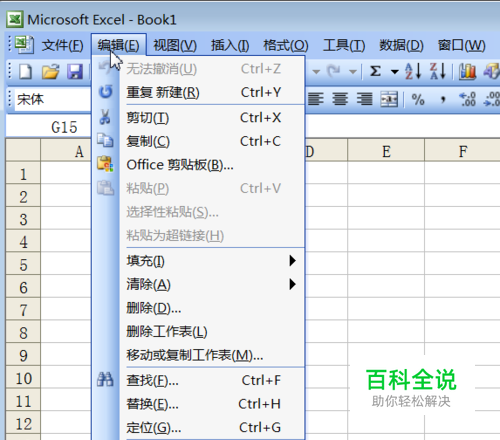Screen dimensions: 500x440
Task: Apply Percent Style format icon
Action: (x=418, y=99)
